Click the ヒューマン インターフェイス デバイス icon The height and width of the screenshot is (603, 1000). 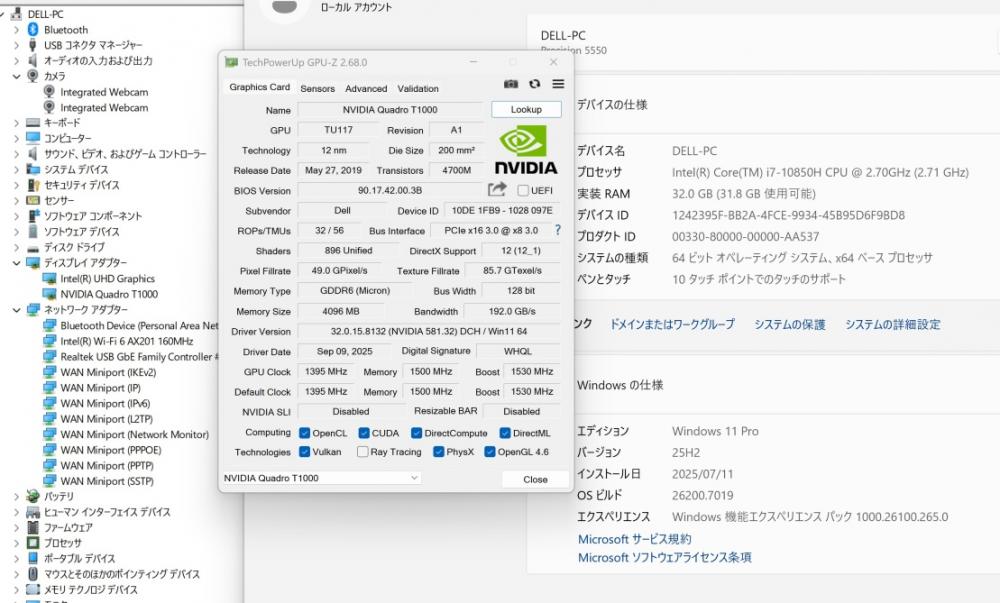coord(33,512)
